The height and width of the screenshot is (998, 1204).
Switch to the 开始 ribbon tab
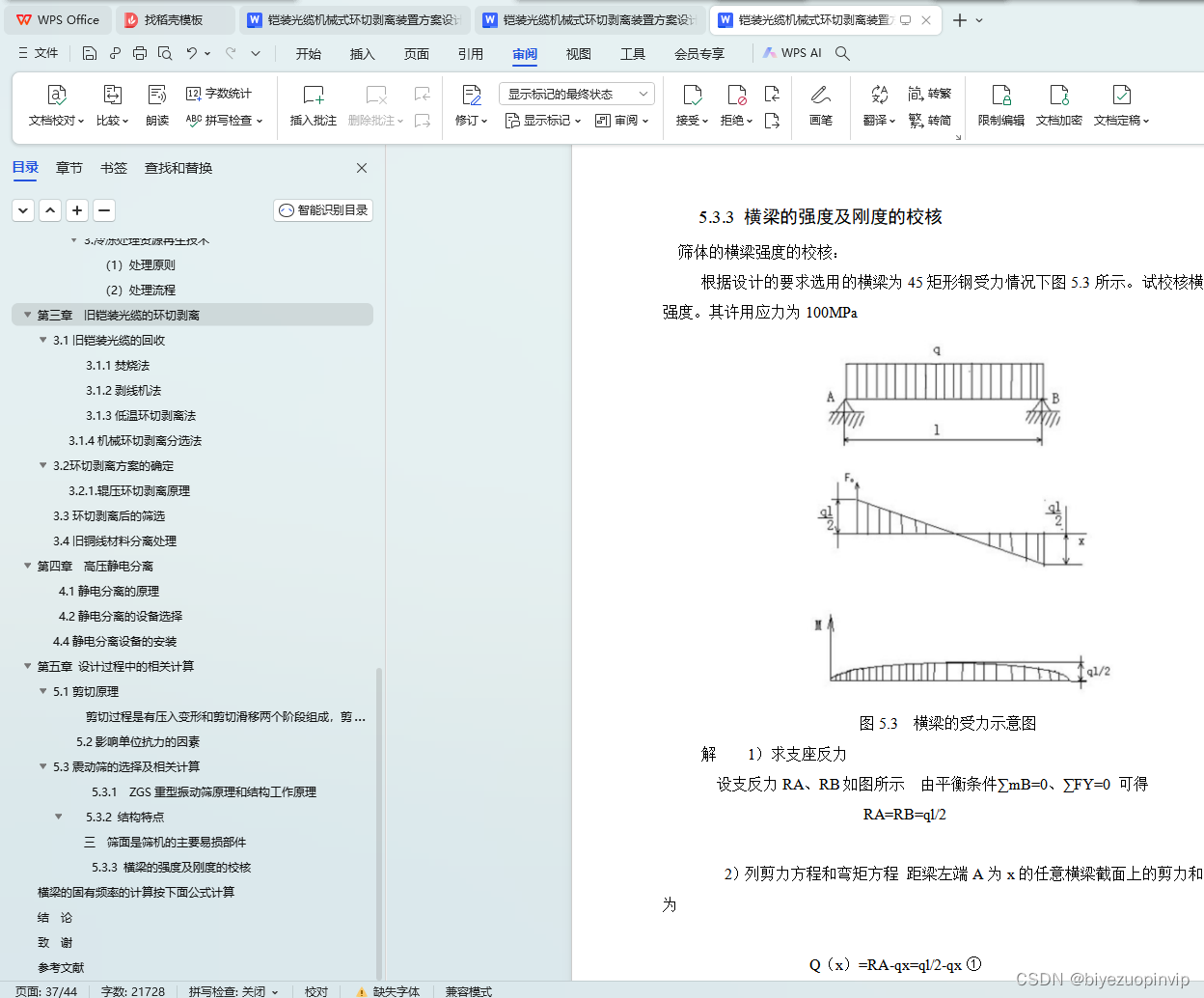(309, 54)
